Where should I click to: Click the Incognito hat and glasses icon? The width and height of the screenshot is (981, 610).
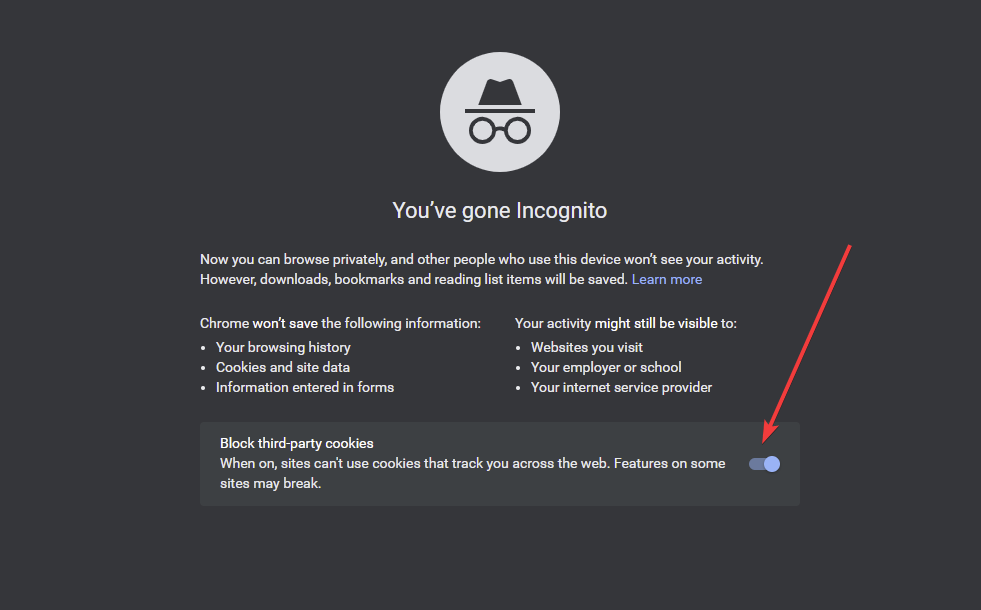point(500,112)
